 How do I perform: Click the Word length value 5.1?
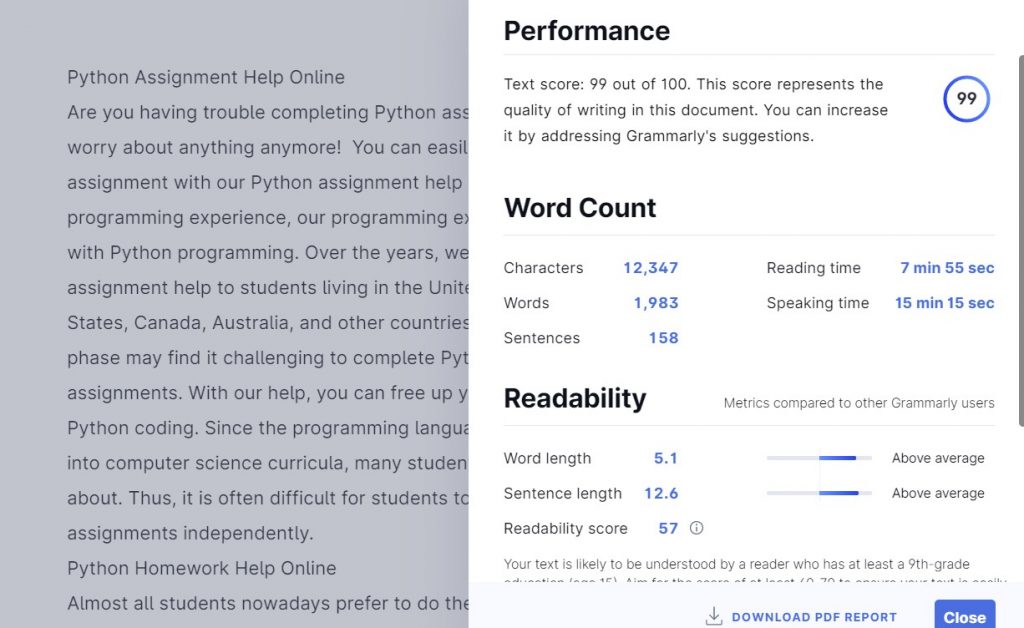[x=665, y=458]
